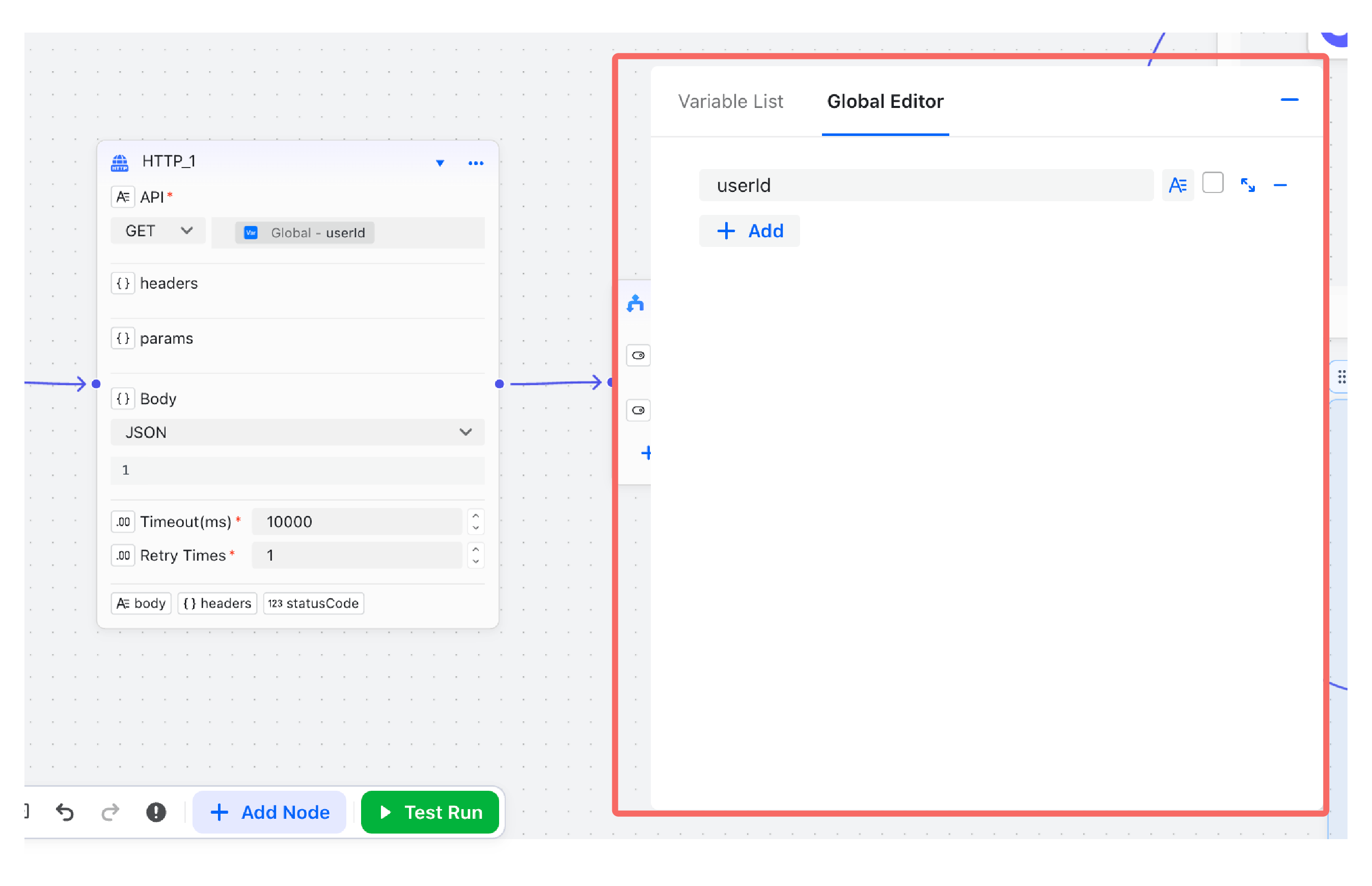Image resolution: width=1372 pixels, height=886 pixels.
Task: Click the userId string type icon
Action: [1177, 185]
